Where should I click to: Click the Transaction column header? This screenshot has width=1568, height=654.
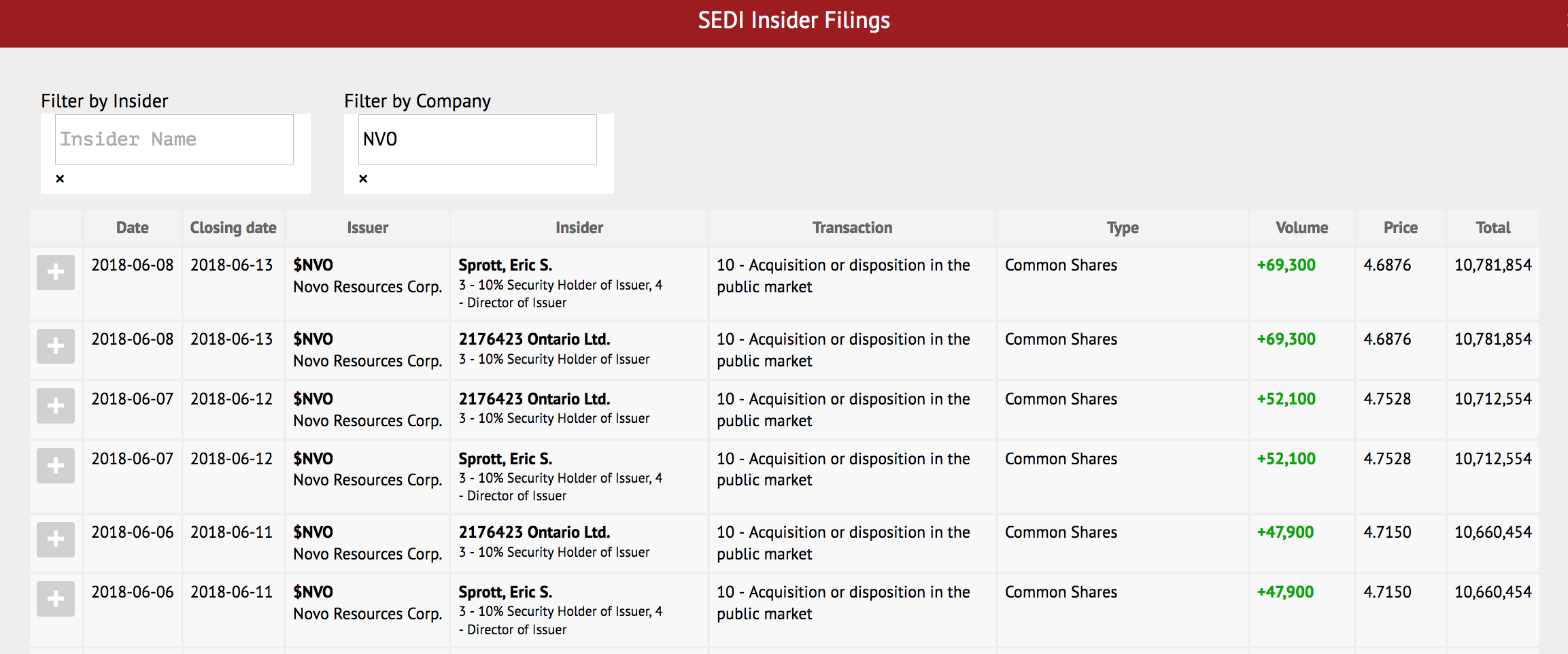tap(852, 228)
